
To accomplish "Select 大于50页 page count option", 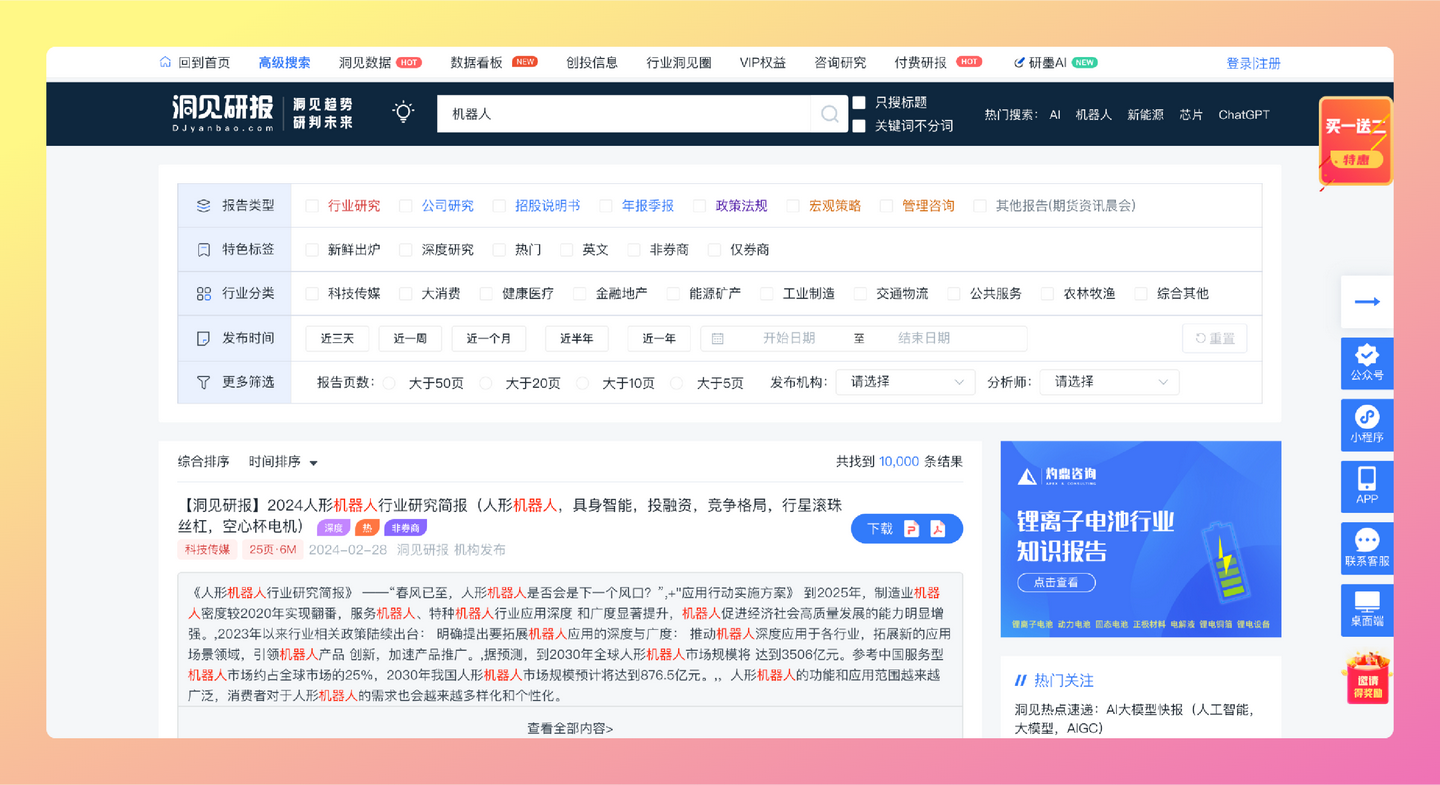I will pos(390,383).
